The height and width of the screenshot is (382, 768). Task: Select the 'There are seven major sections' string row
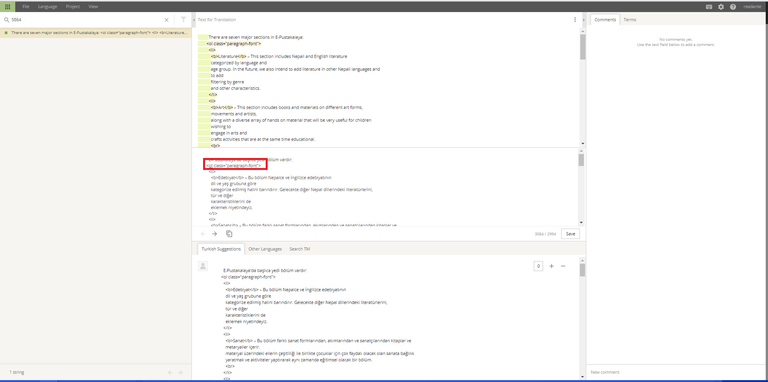[x=96, y=33]
